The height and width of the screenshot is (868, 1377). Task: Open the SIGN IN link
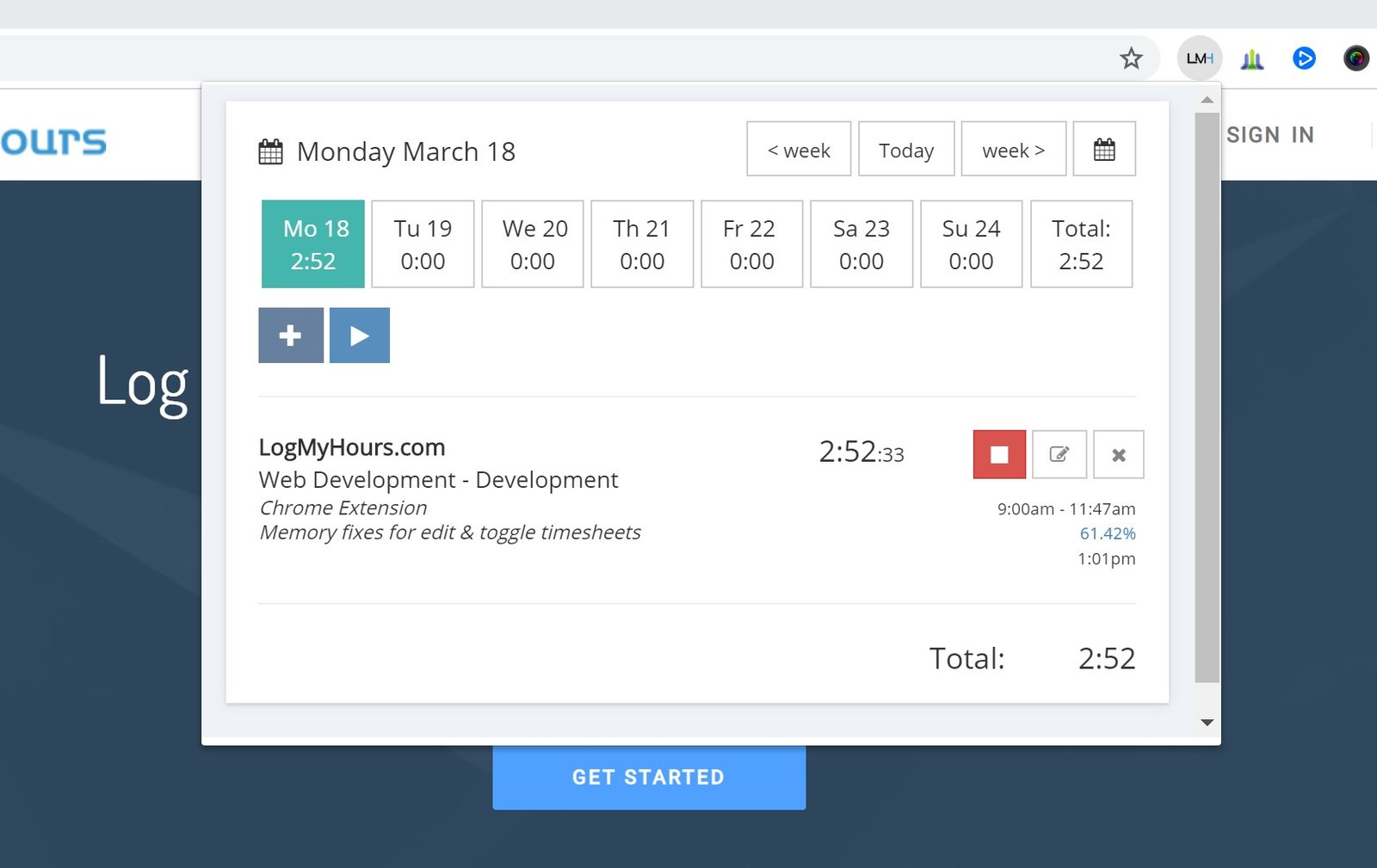pyautogui.click(x=1269, y=135)
